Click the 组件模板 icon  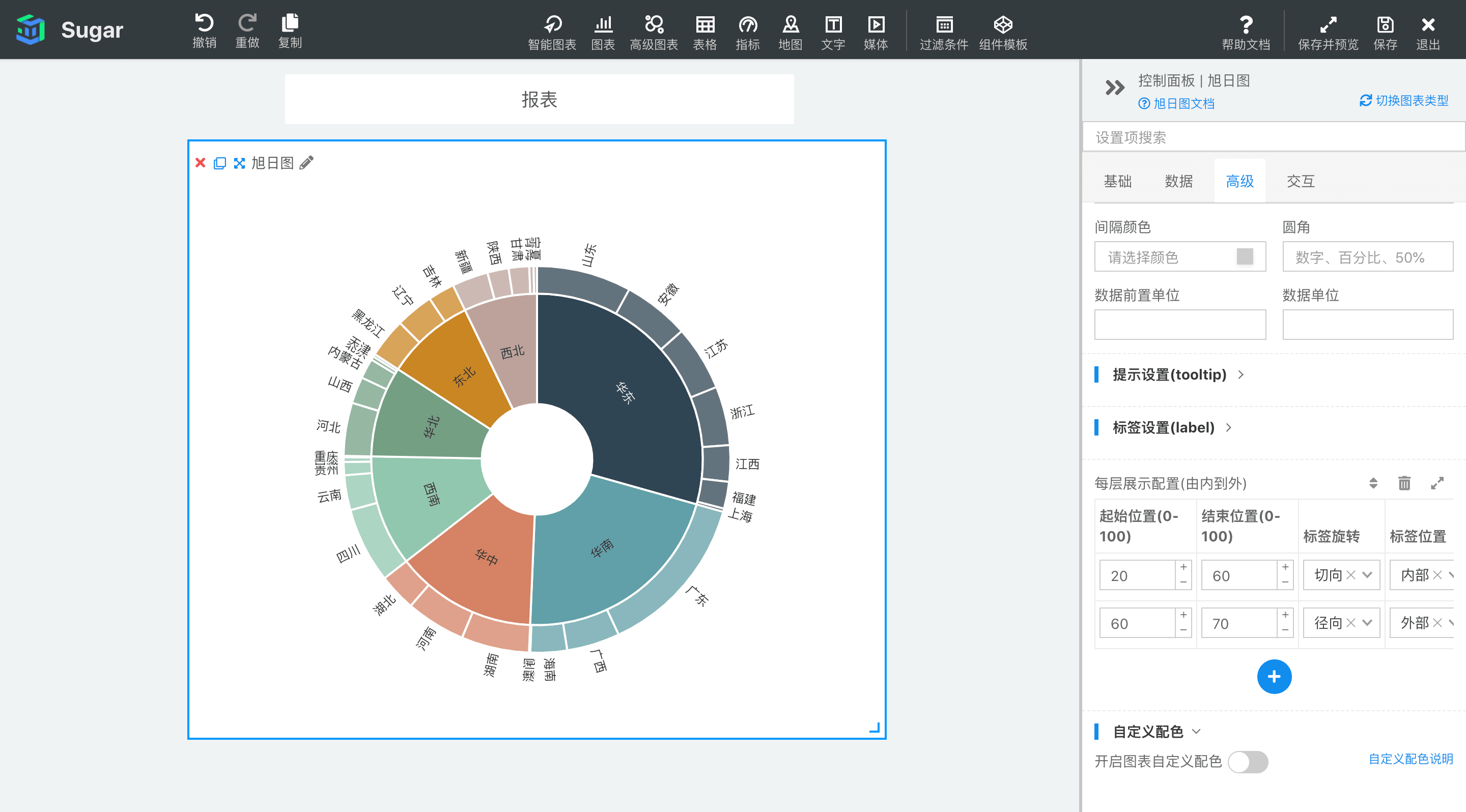[x=1004, y=22]
